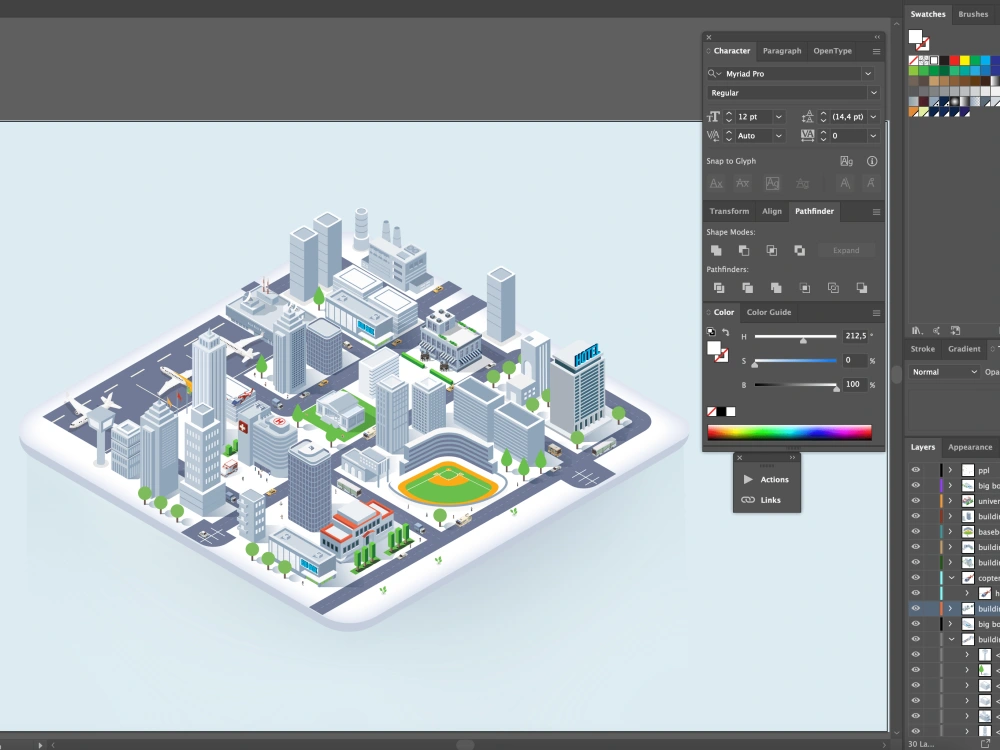Expand the Actions/Links dock with double arrows
Image resolution: width=1000 pixels, height=750 pixels.
792,457
